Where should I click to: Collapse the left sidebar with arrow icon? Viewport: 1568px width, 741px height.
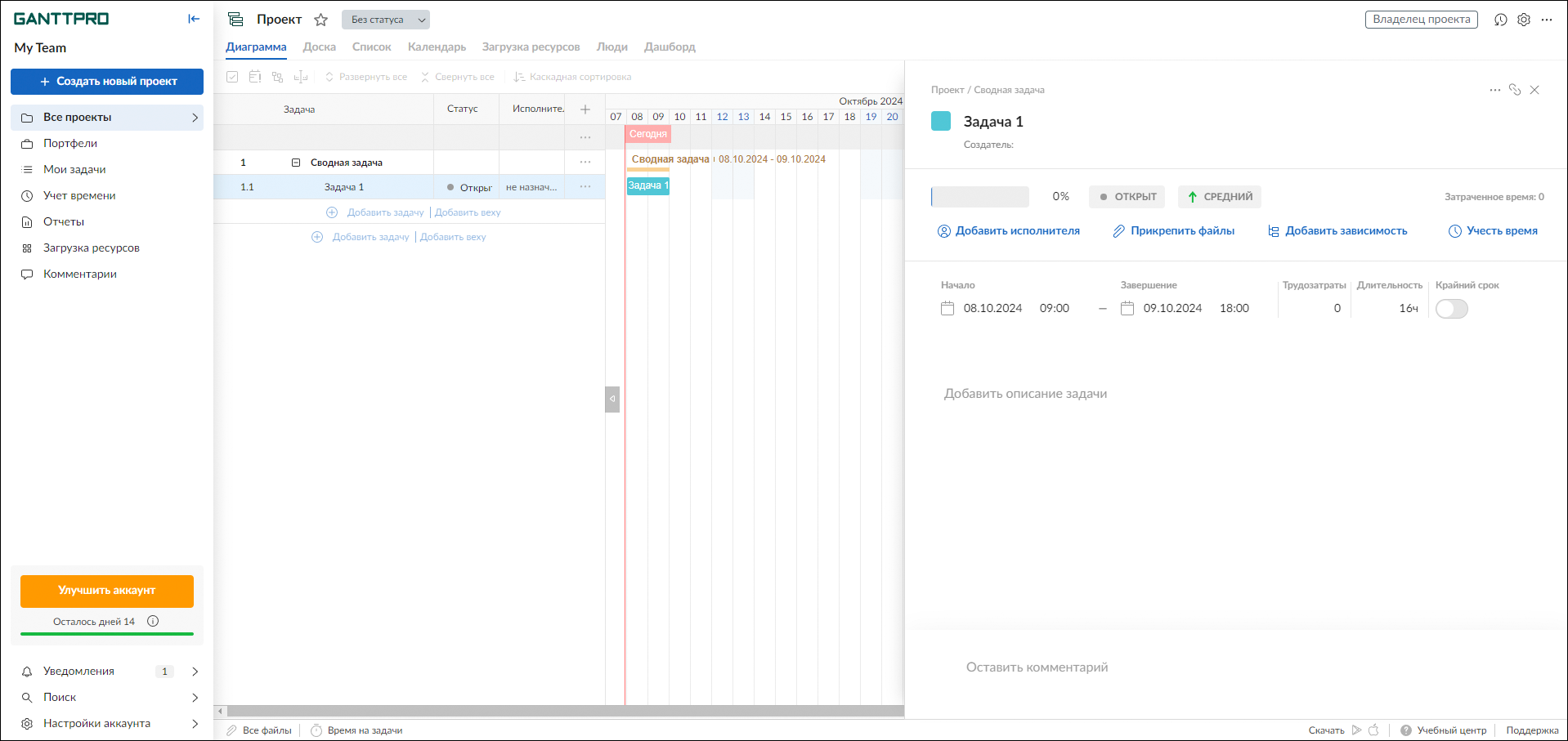point(194,19)
